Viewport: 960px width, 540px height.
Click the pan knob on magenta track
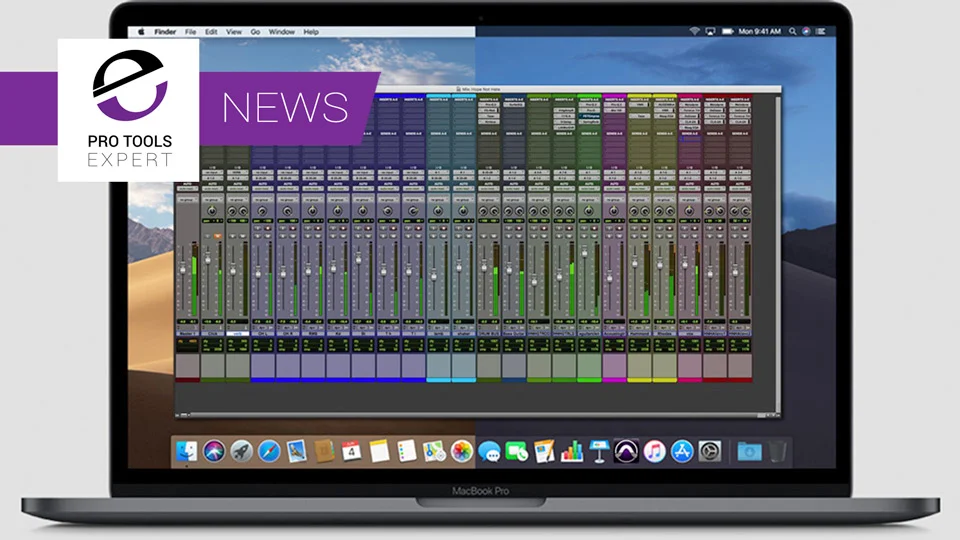click(x=614, y=211)
